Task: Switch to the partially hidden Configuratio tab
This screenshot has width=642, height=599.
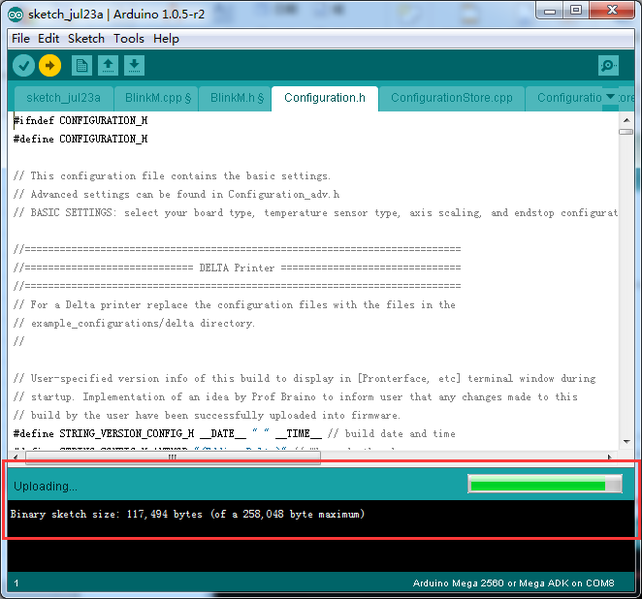Action: click(569, 98)
